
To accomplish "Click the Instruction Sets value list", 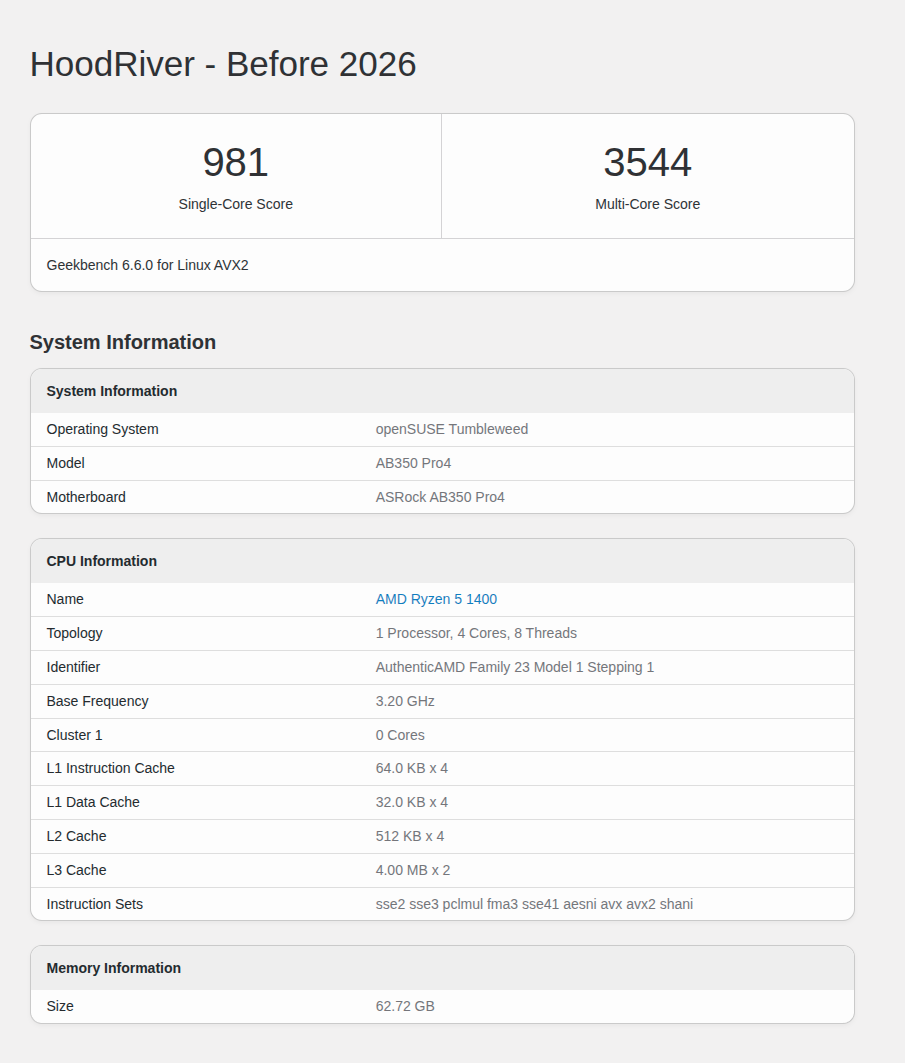I will tap(534, 904).
